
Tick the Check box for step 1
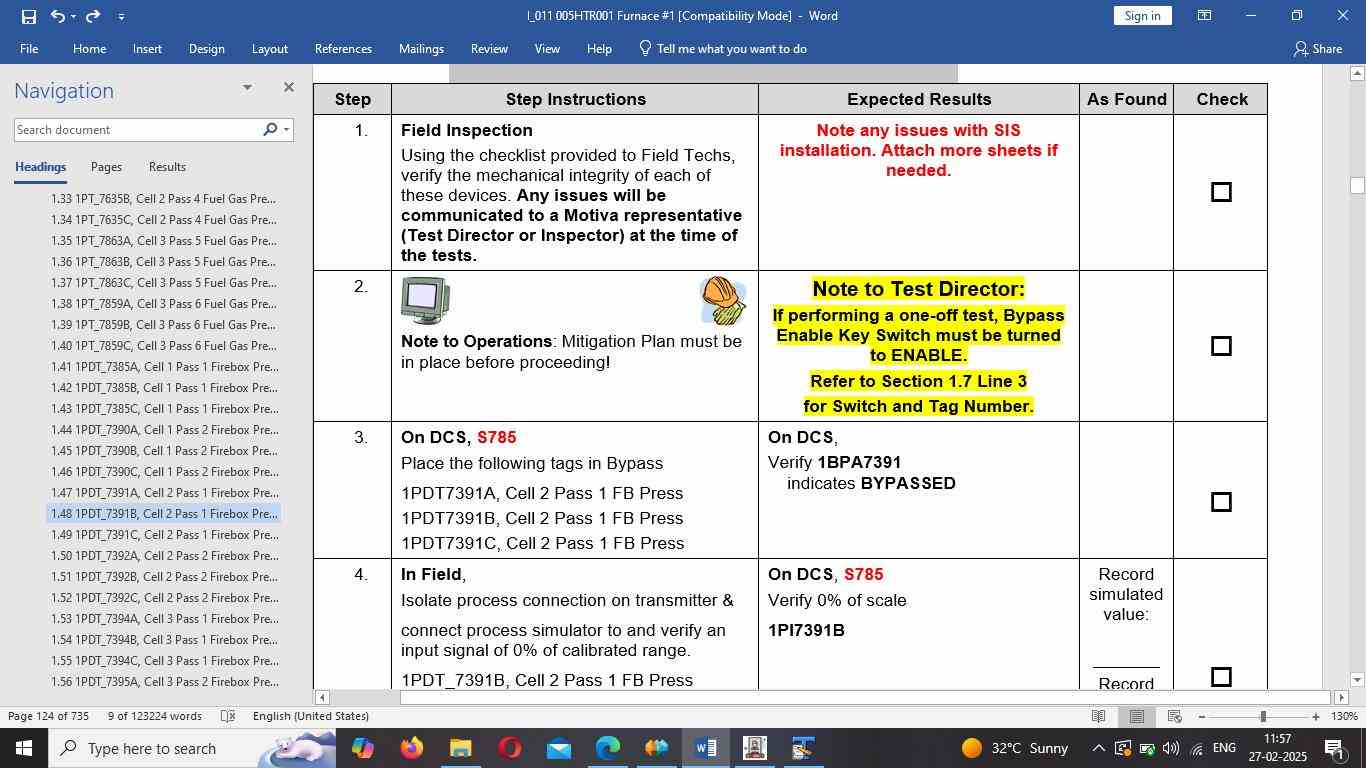(1221, 192)
